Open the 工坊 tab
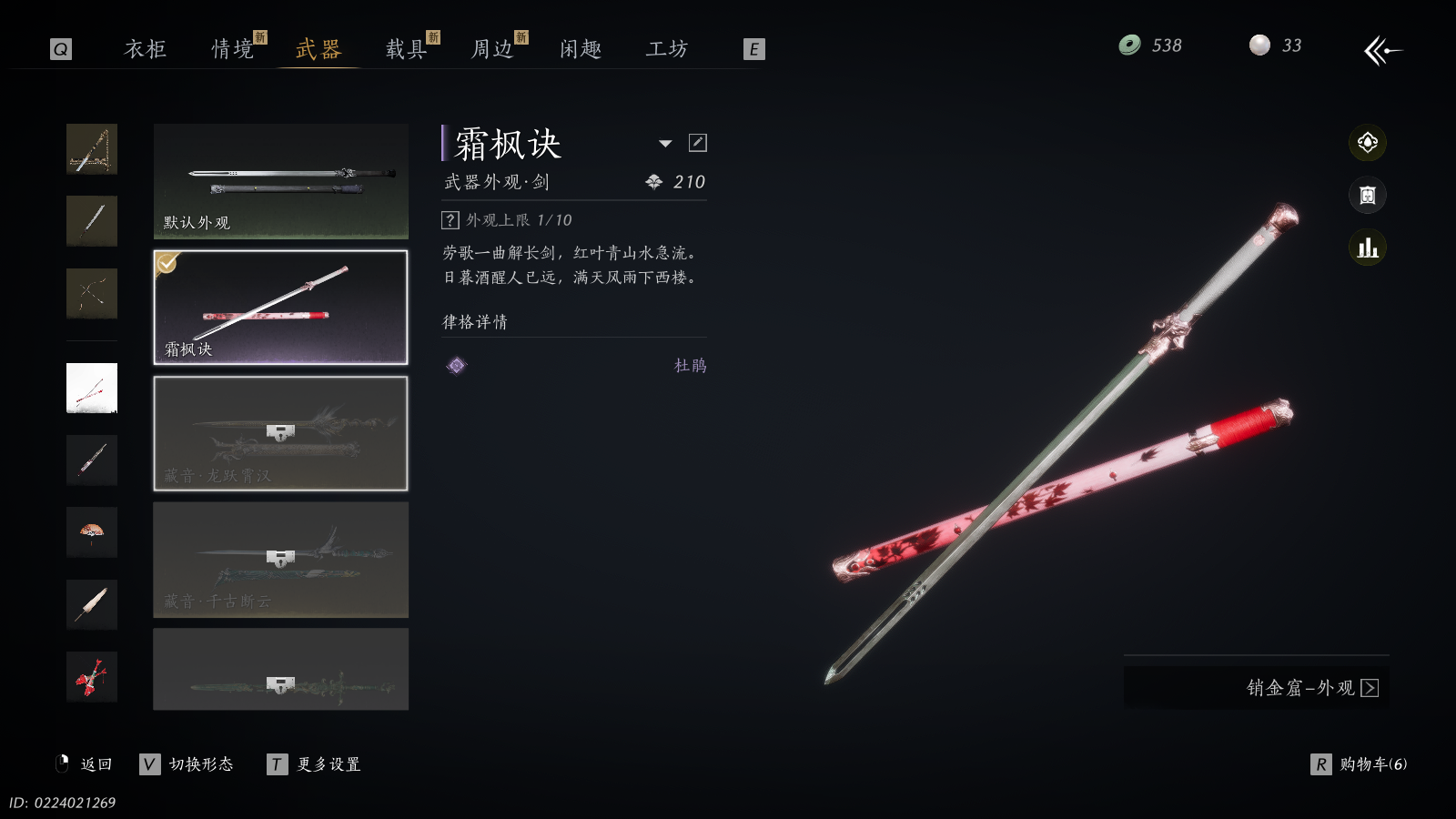This screenshot has height=819, width=1456. 667,49
